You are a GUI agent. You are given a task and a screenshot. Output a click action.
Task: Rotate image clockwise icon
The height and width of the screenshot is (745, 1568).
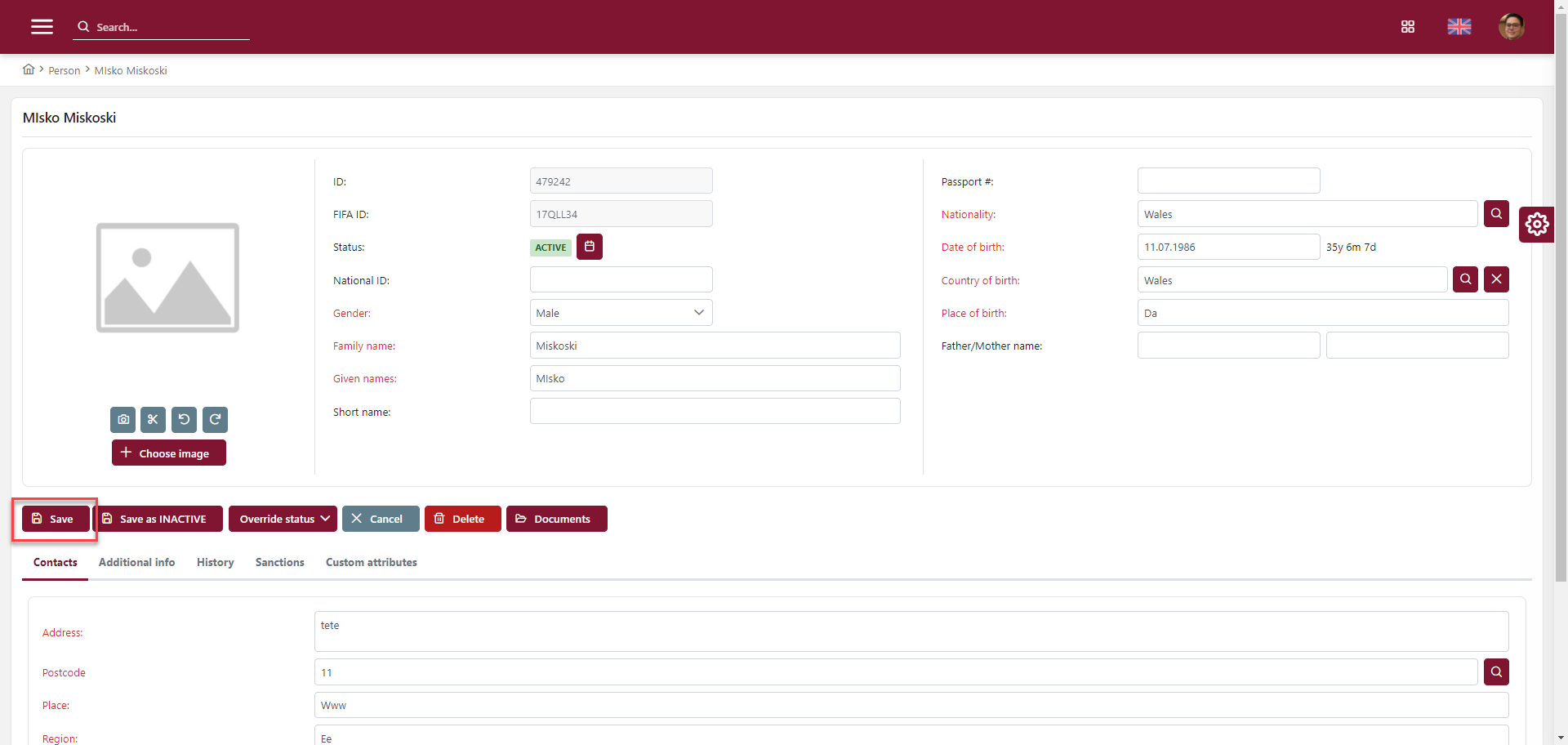(x=215, y=420)
